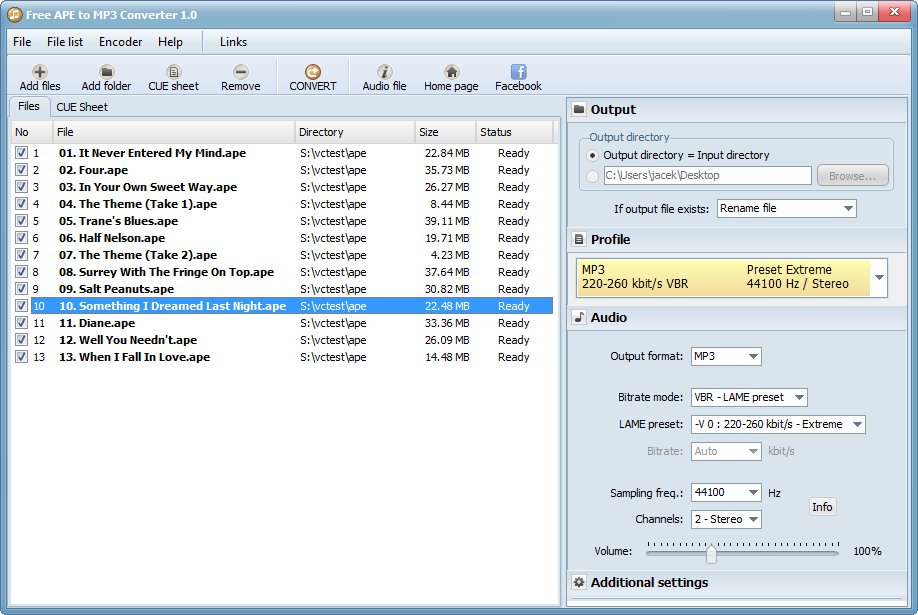Uncheck the checkbox for 02. Four.ape
Screen dimensions: 918x615
(22, 170)
